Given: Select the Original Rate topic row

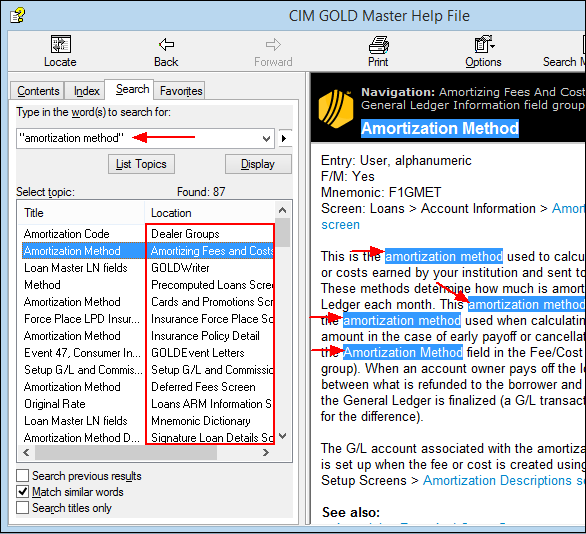Looking at the screenshot, I should pyautogui.click(x=148, y=404).
